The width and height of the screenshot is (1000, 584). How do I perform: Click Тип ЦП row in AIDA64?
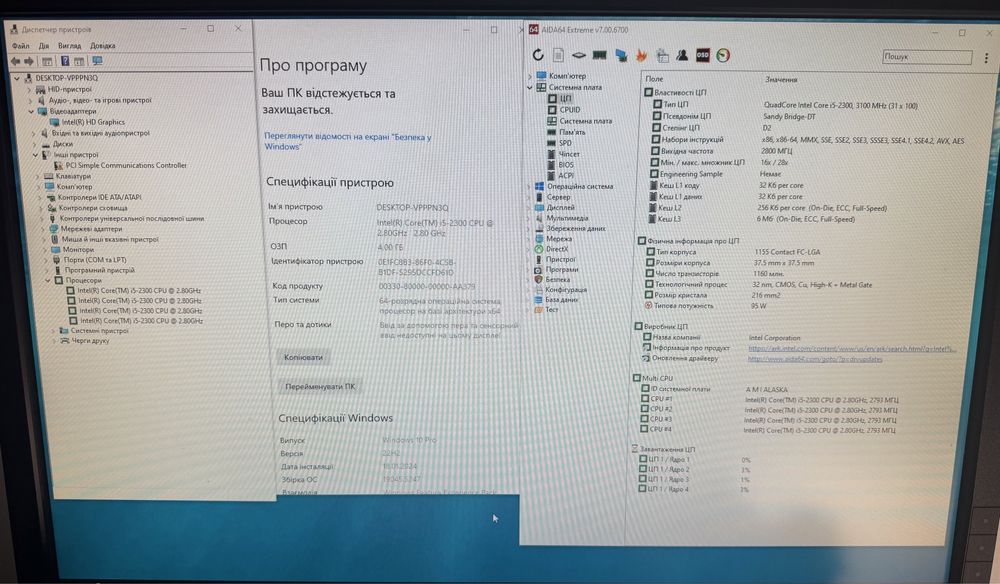784,105
